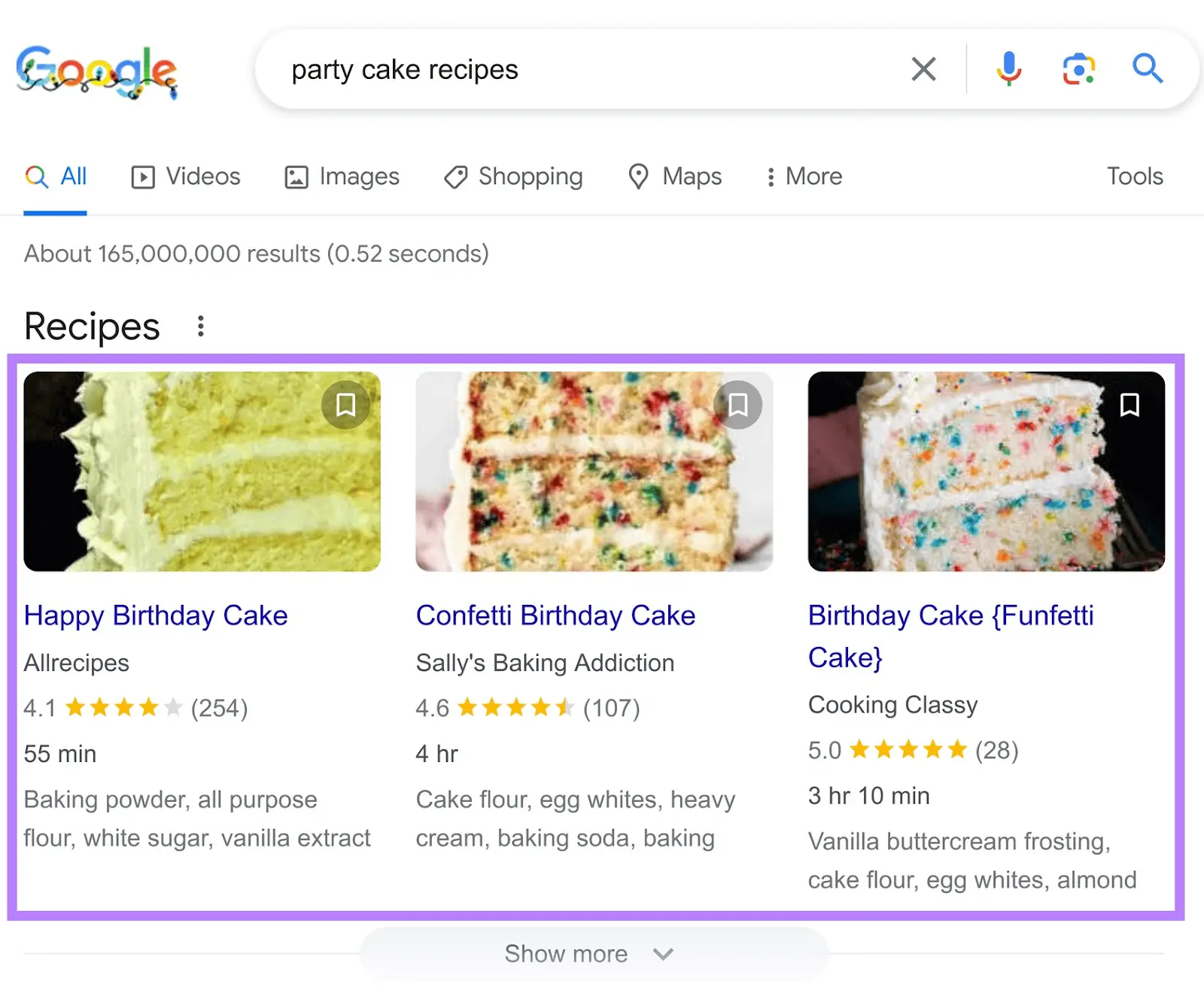Open the Happy Birthday Cake recipe link
The image size is (1204, 999).
click(x=155, y=615)
